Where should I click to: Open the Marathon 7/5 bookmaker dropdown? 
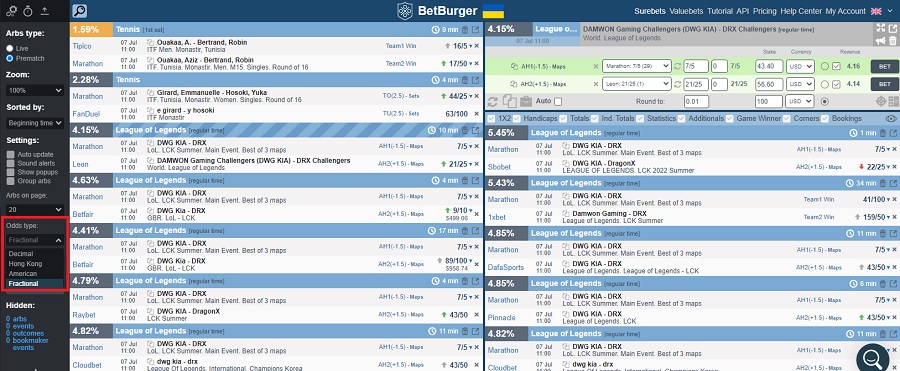point(637,67)
